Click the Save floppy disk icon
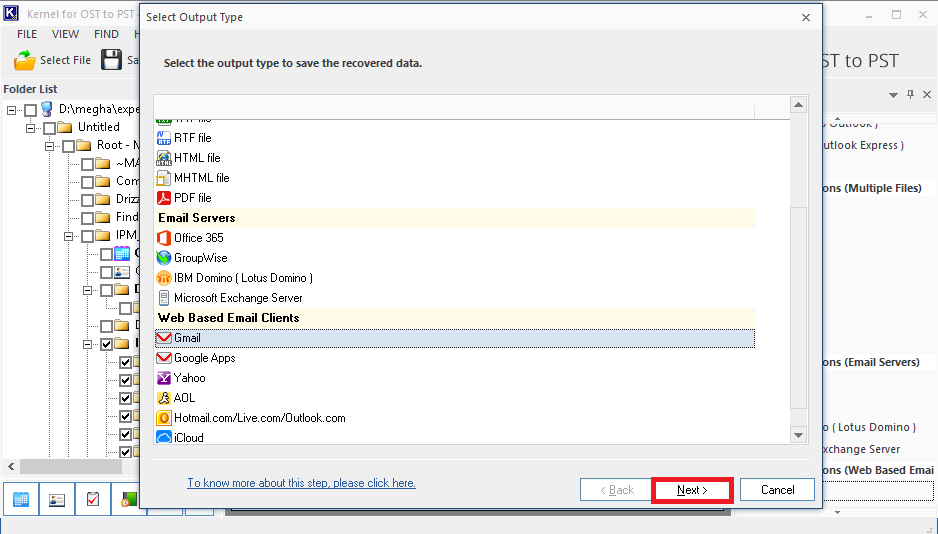The height and width of the screenshot is (534, 938). [x=111, y=60]
